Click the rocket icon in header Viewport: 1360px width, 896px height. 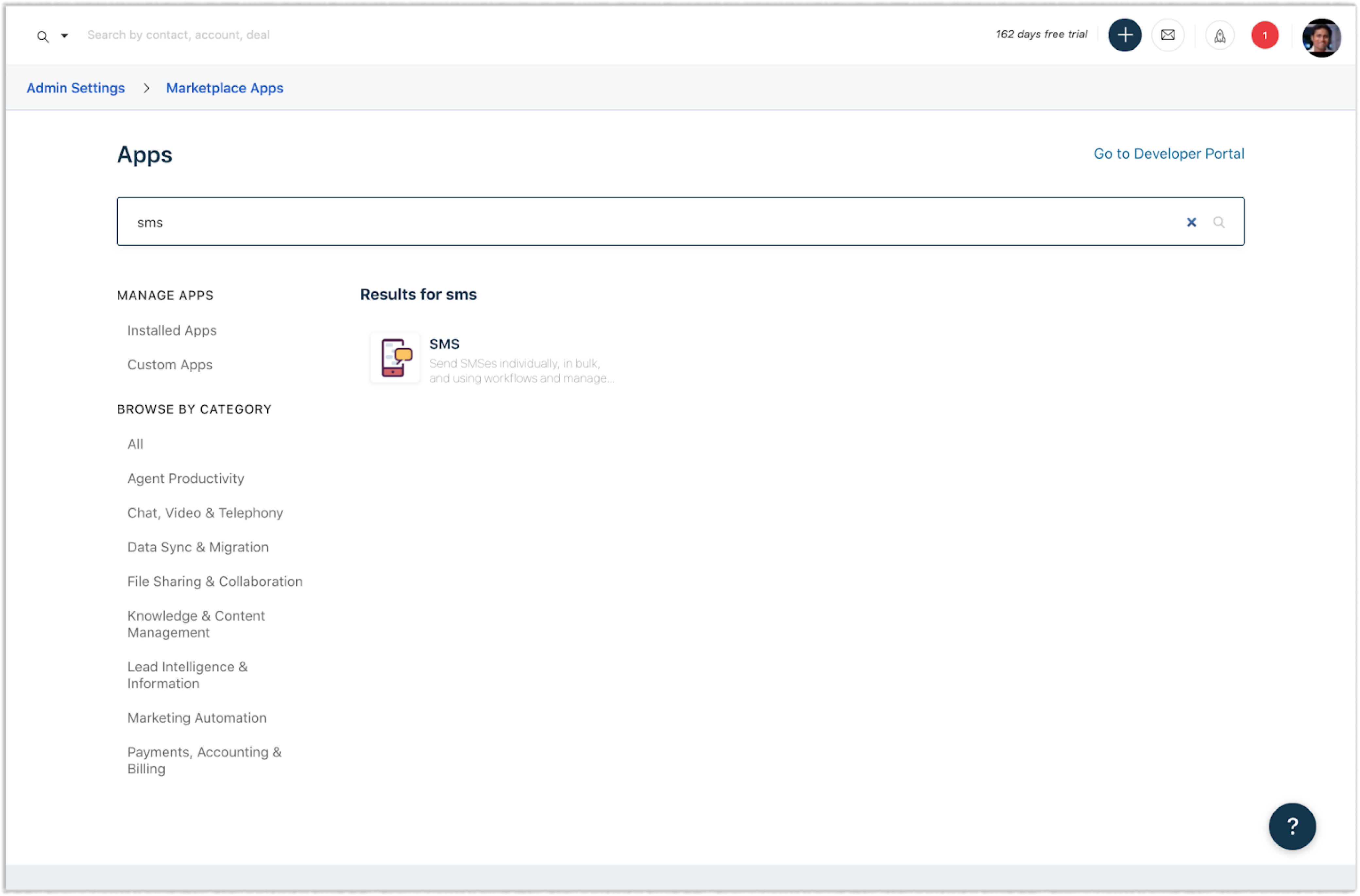click(1219, 35)
